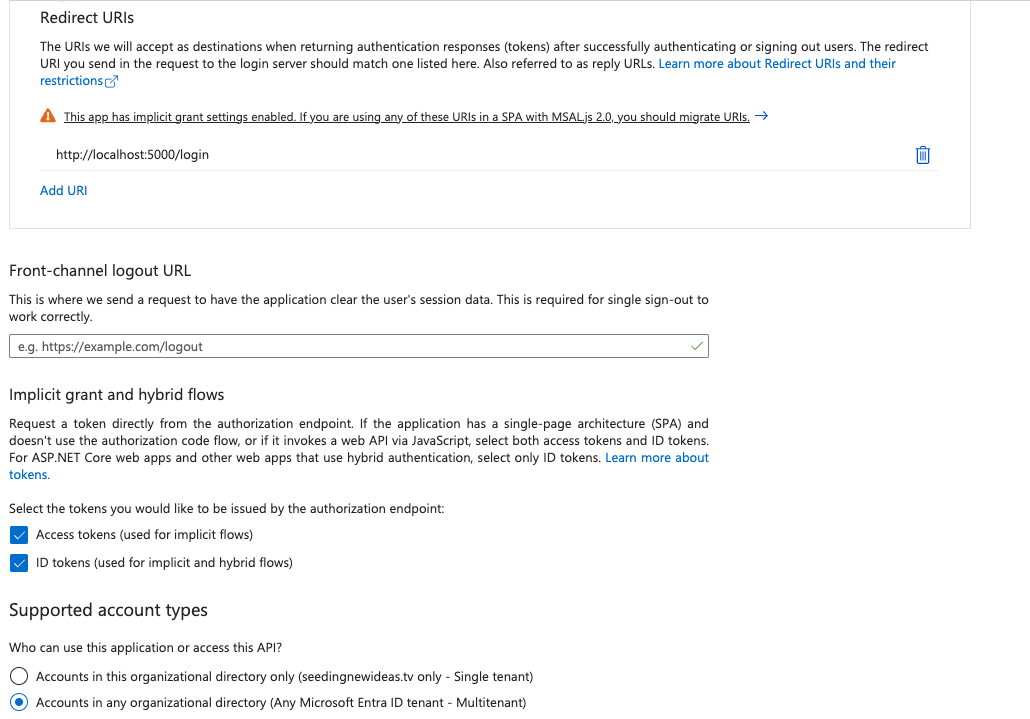Click the green checkmark in logout URL field
Image resolution: width=1030 pixels, height=719 pixels.
[697, 346]
